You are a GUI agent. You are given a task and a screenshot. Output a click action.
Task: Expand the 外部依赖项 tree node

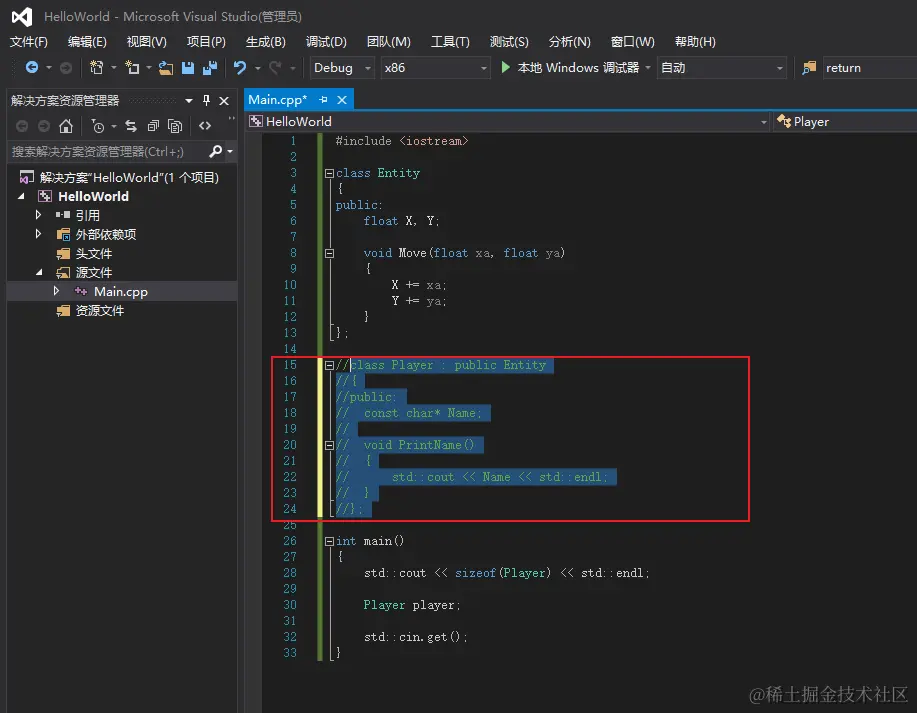point(39,234)
